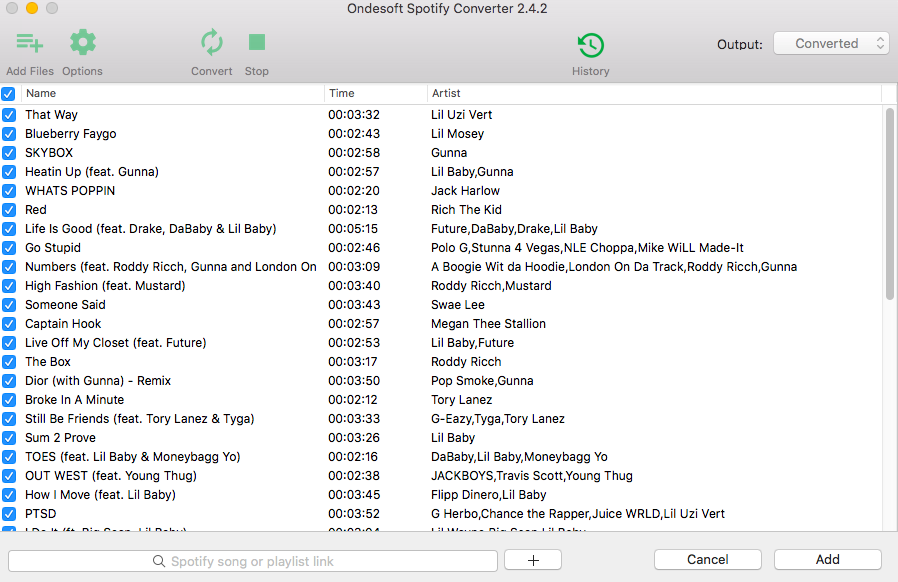Toggle the select-all checkbox in header
898x582 pixels.
[8, 93]
